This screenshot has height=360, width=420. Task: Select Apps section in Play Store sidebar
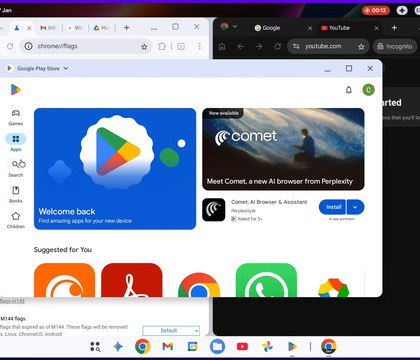[x=16, y=143]
